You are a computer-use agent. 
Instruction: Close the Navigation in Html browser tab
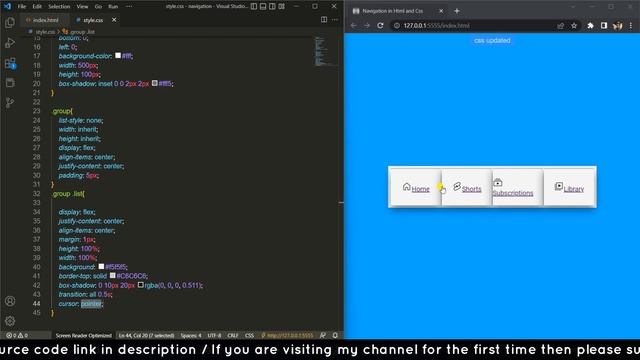[441, 11]
